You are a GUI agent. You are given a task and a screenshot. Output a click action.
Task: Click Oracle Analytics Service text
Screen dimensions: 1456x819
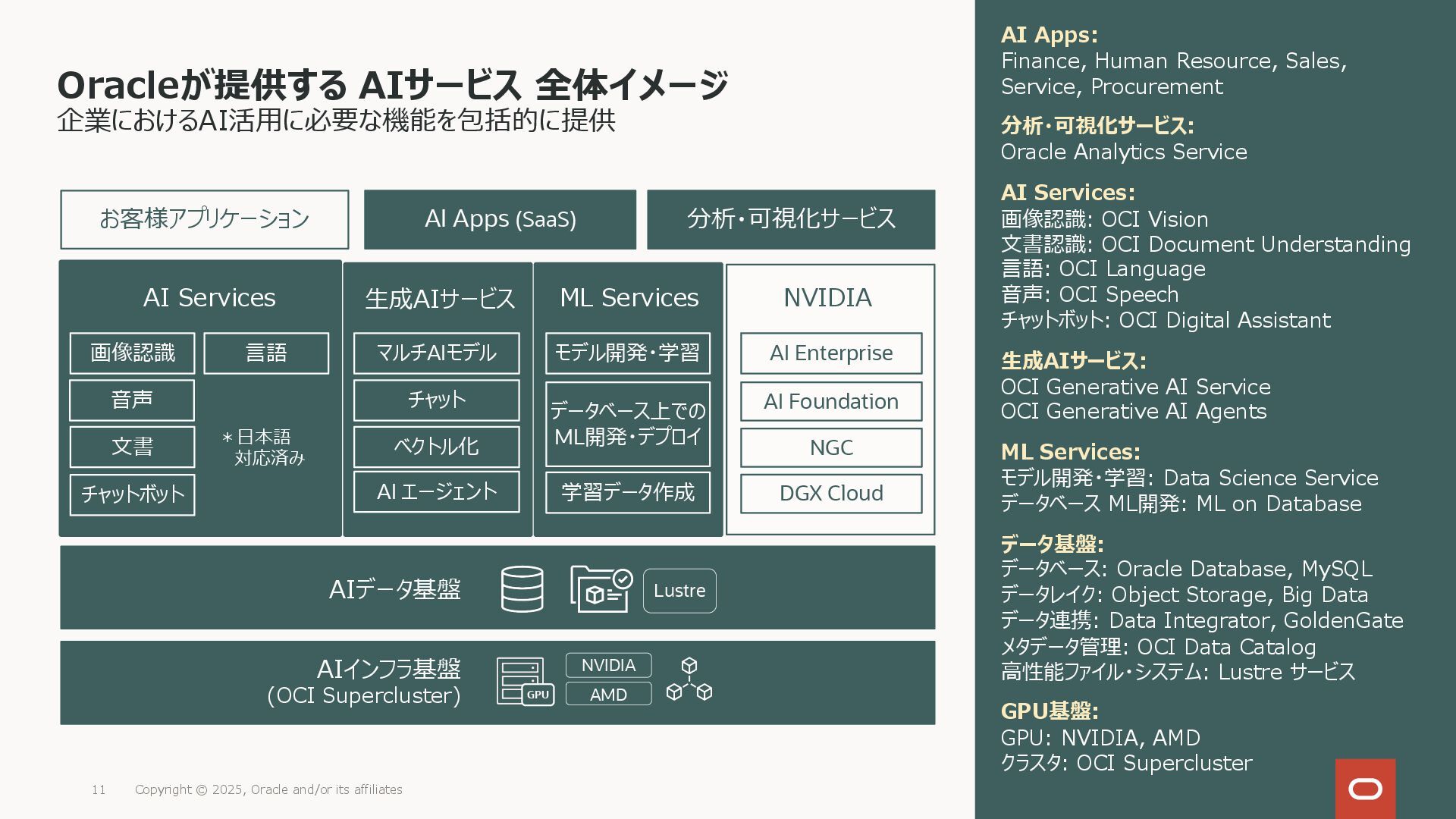[1124, 152]
